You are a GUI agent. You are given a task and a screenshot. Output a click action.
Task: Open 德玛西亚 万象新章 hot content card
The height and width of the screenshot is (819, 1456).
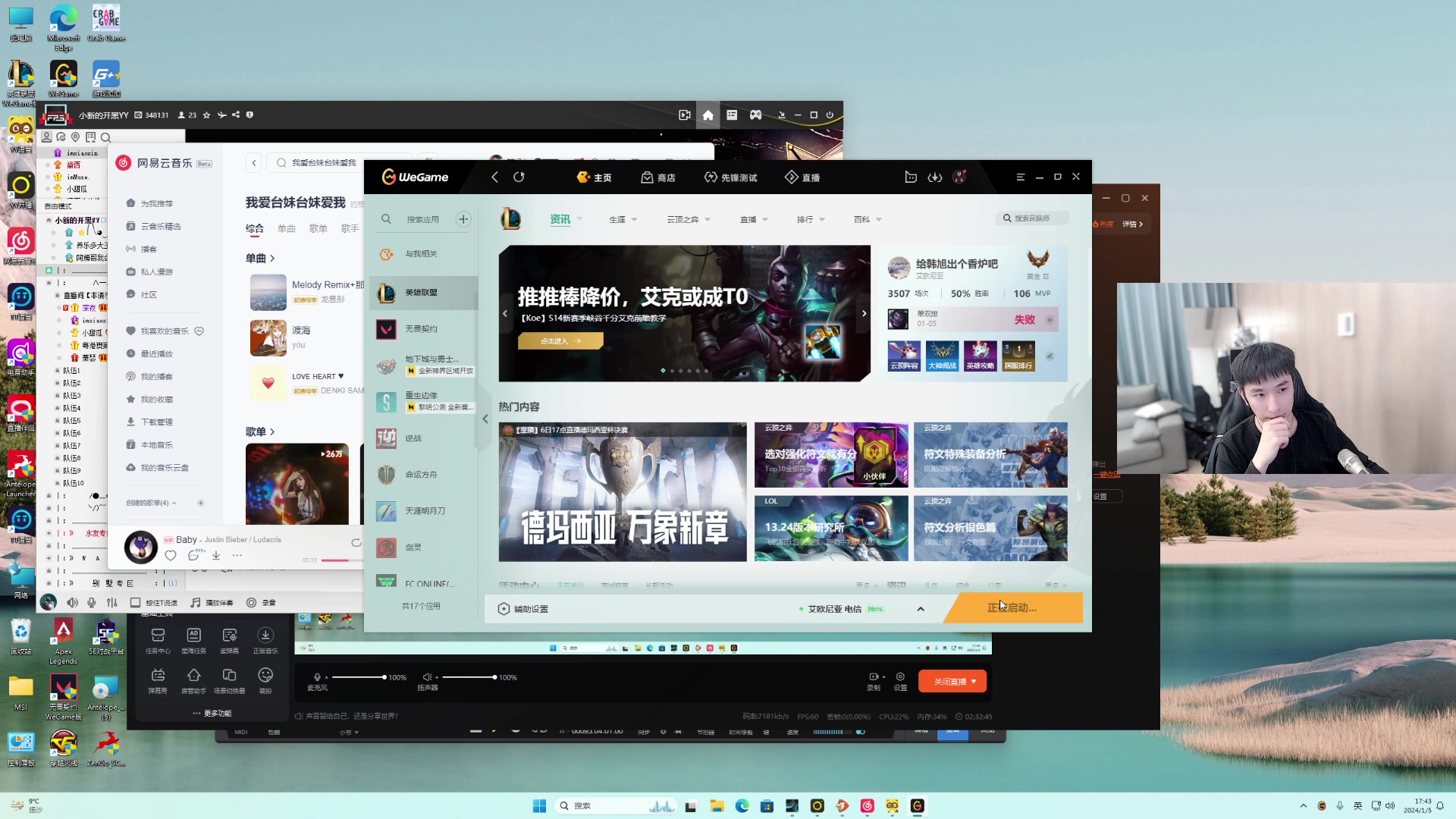click(x=623, y=492)
